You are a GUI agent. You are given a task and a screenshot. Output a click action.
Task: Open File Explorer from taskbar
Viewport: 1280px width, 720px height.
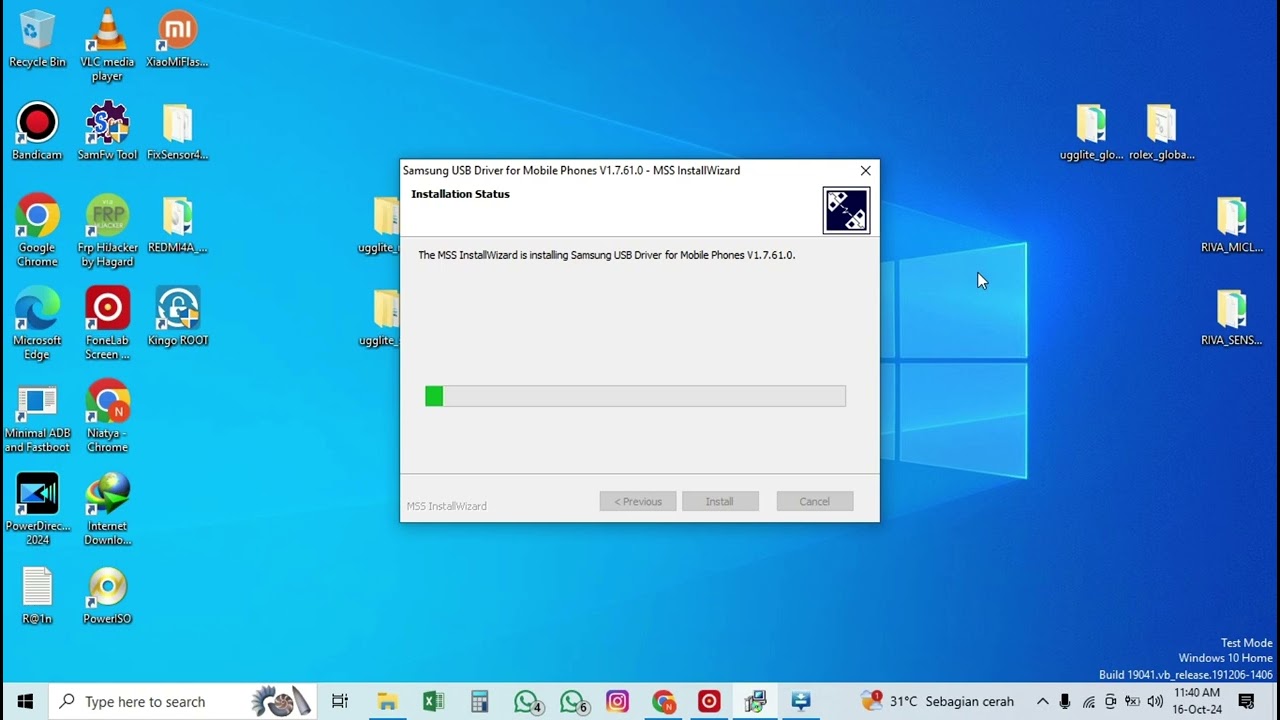pos(387,701)
